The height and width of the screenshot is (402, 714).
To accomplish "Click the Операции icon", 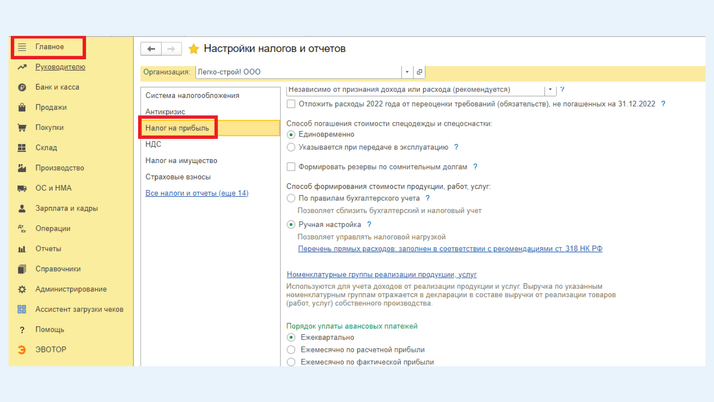I will [x=22, y=229].
